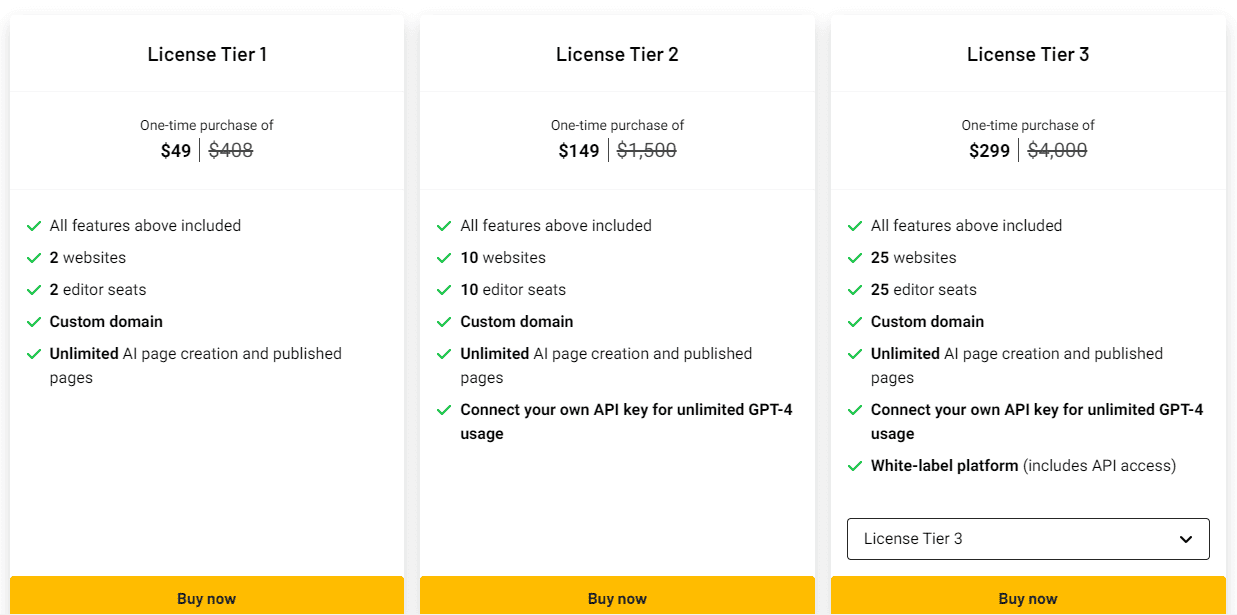This screenshot has width=1237, height=615.
Task: Click Buy now under License Tier 2
Action: (x=617, y=598)
